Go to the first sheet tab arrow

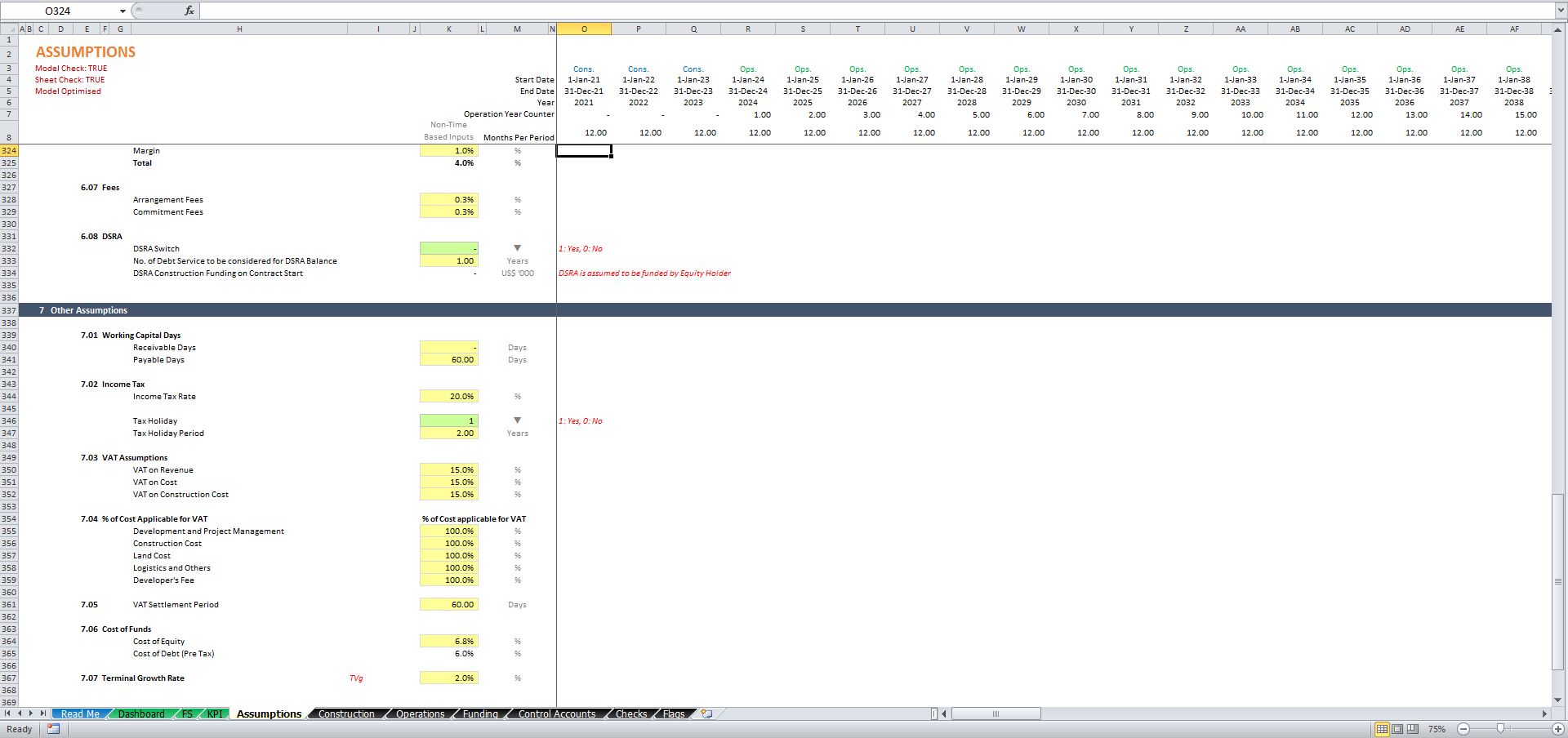coord(9,714)
